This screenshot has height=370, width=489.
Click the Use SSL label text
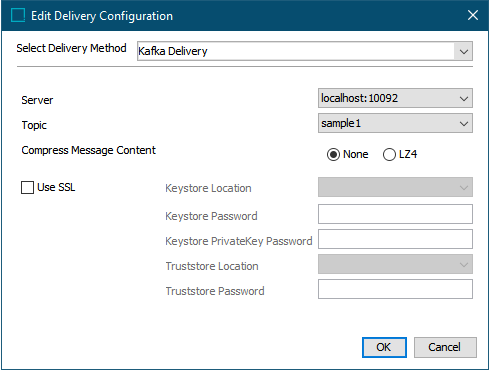56,187
